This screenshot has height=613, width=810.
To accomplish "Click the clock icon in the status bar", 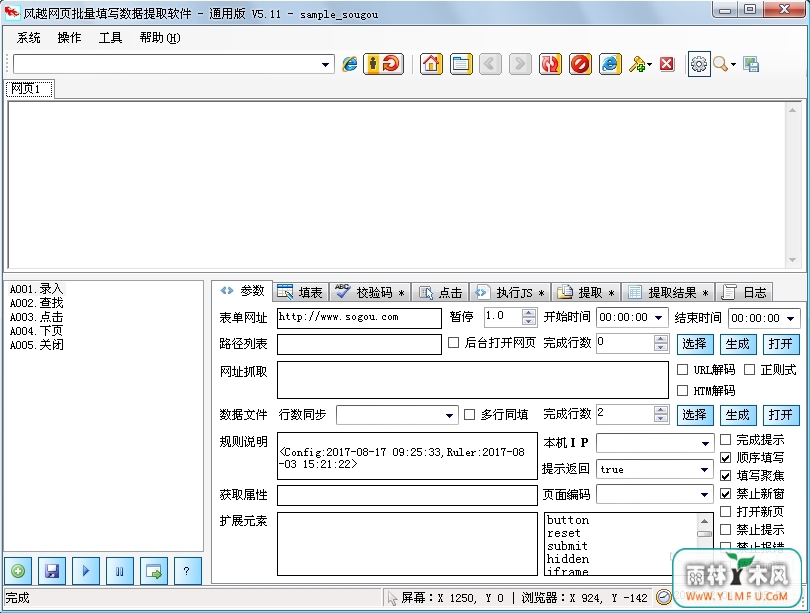I will [x=663, y=598].
